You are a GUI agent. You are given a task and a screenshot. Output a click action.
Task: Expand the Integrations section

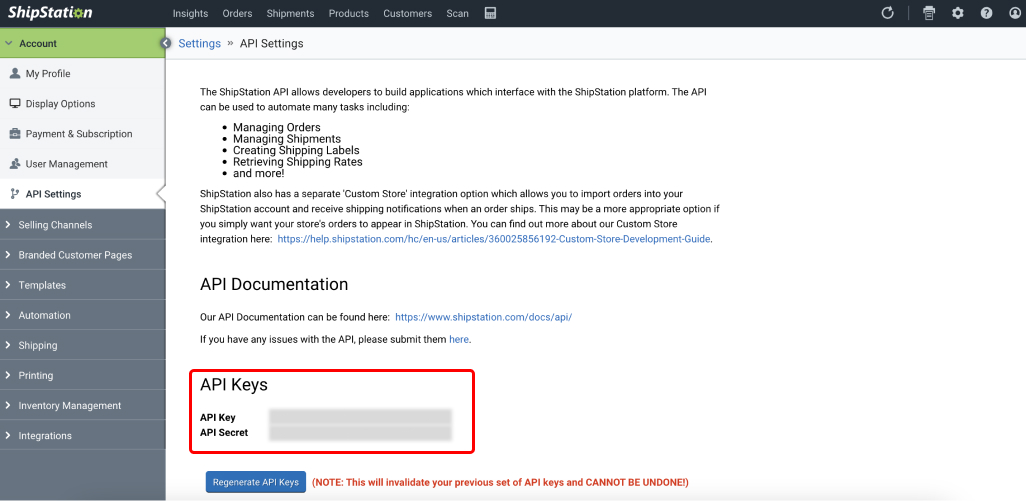[x=82, y=435]
